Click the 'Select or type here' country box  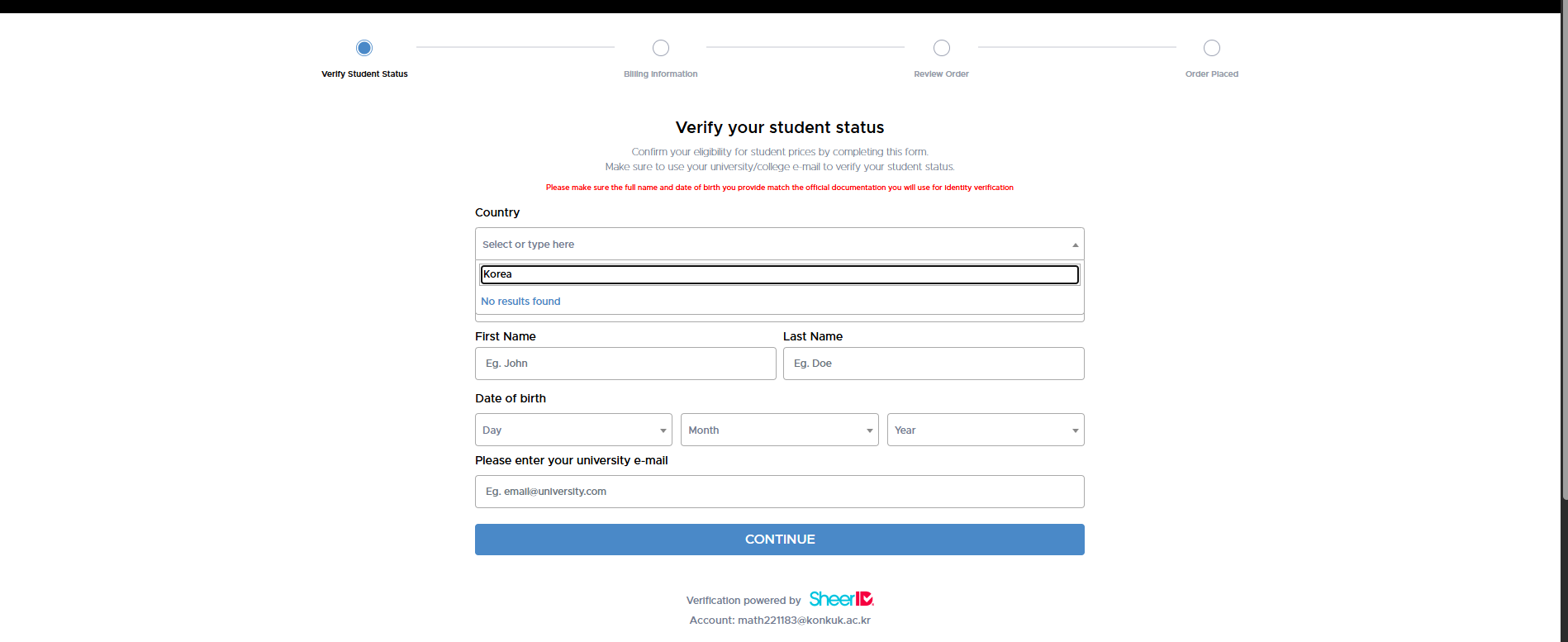pos(768,245)
